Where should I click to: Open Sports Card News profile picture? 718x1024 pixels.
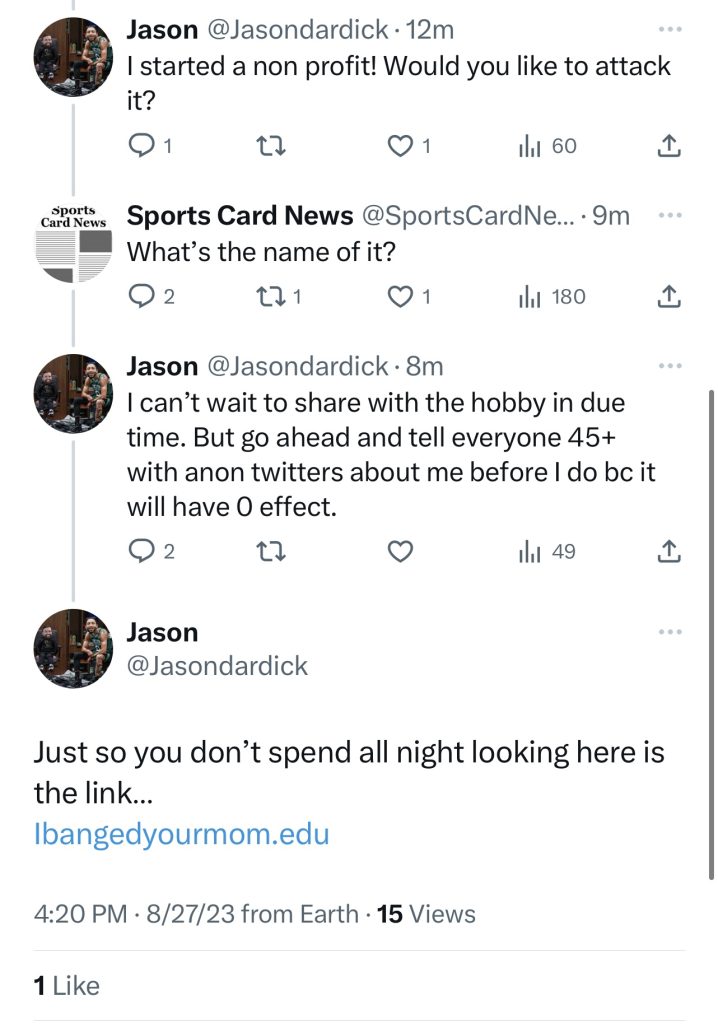click(x=73, y=242)
